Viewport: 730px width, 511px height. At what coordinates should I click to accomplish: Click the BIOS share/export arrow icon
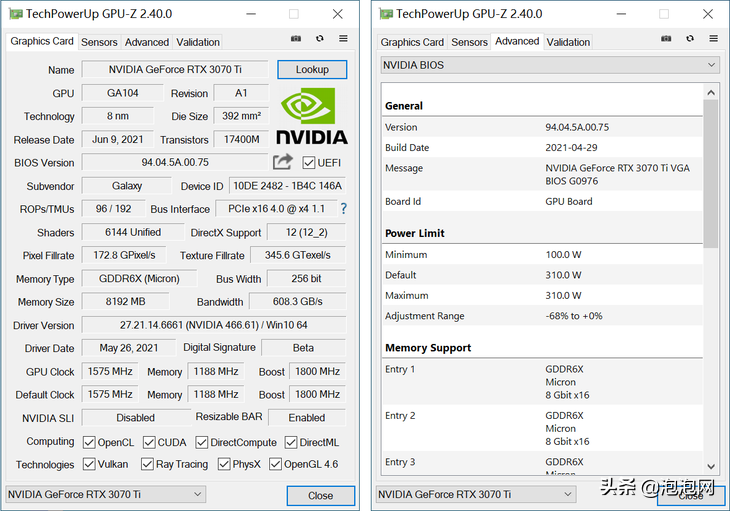coord(283,162)
